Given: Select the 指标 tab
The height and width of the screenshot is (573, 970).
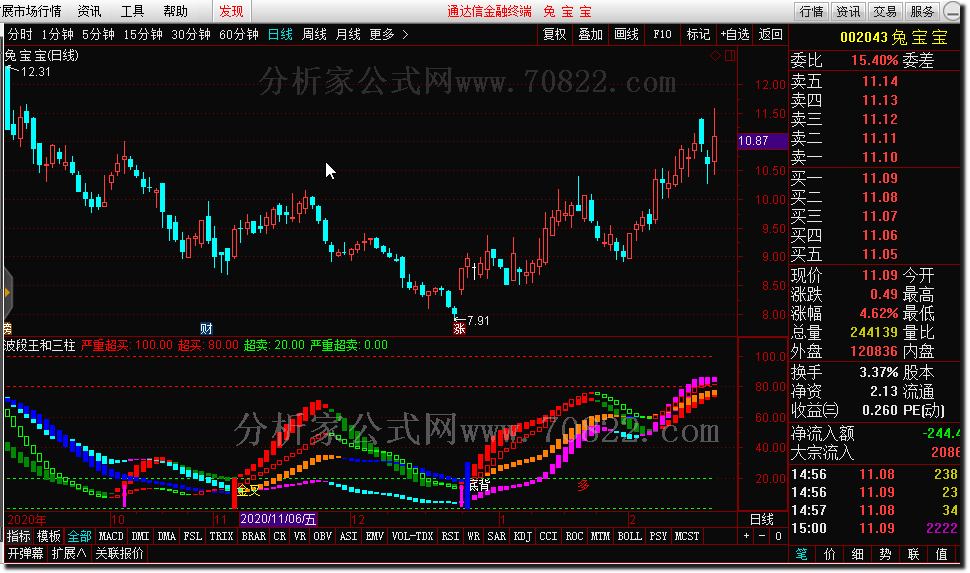Looking at the screenshot, I should pyautogui.click(x=19, y=536).
